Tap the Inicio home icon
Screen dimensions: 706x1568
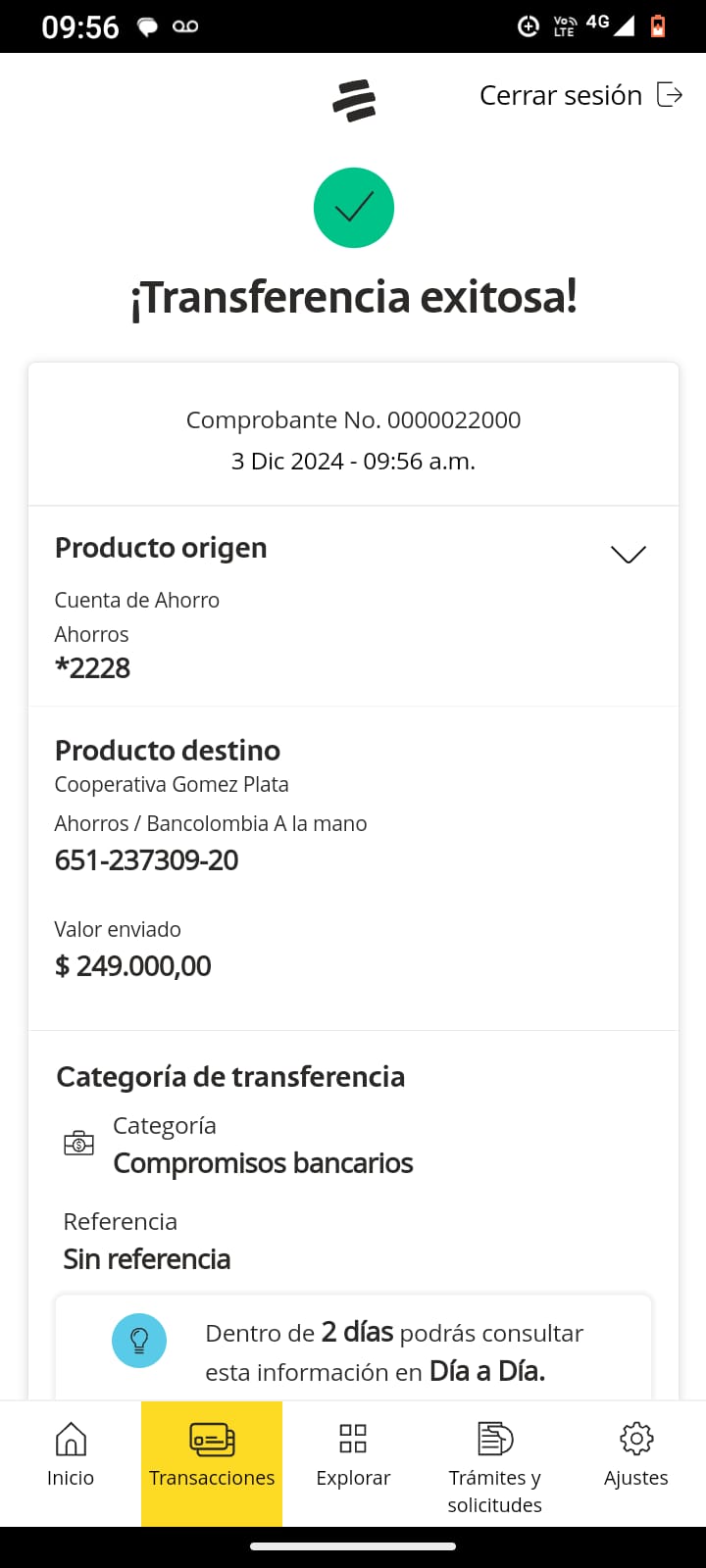tap(71, 1439)
